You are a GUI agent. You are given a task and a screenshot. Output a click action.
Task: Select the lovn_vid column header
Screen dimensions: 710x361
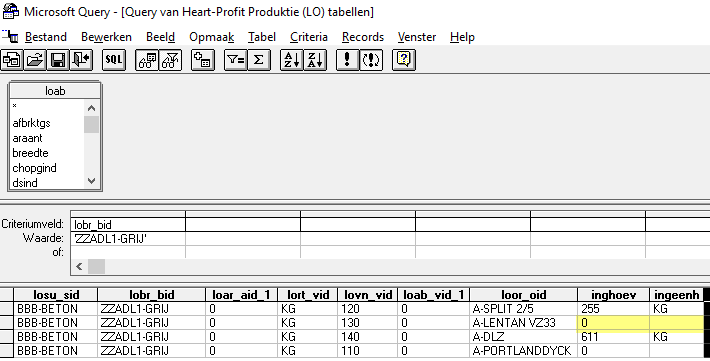click(367, 295)
